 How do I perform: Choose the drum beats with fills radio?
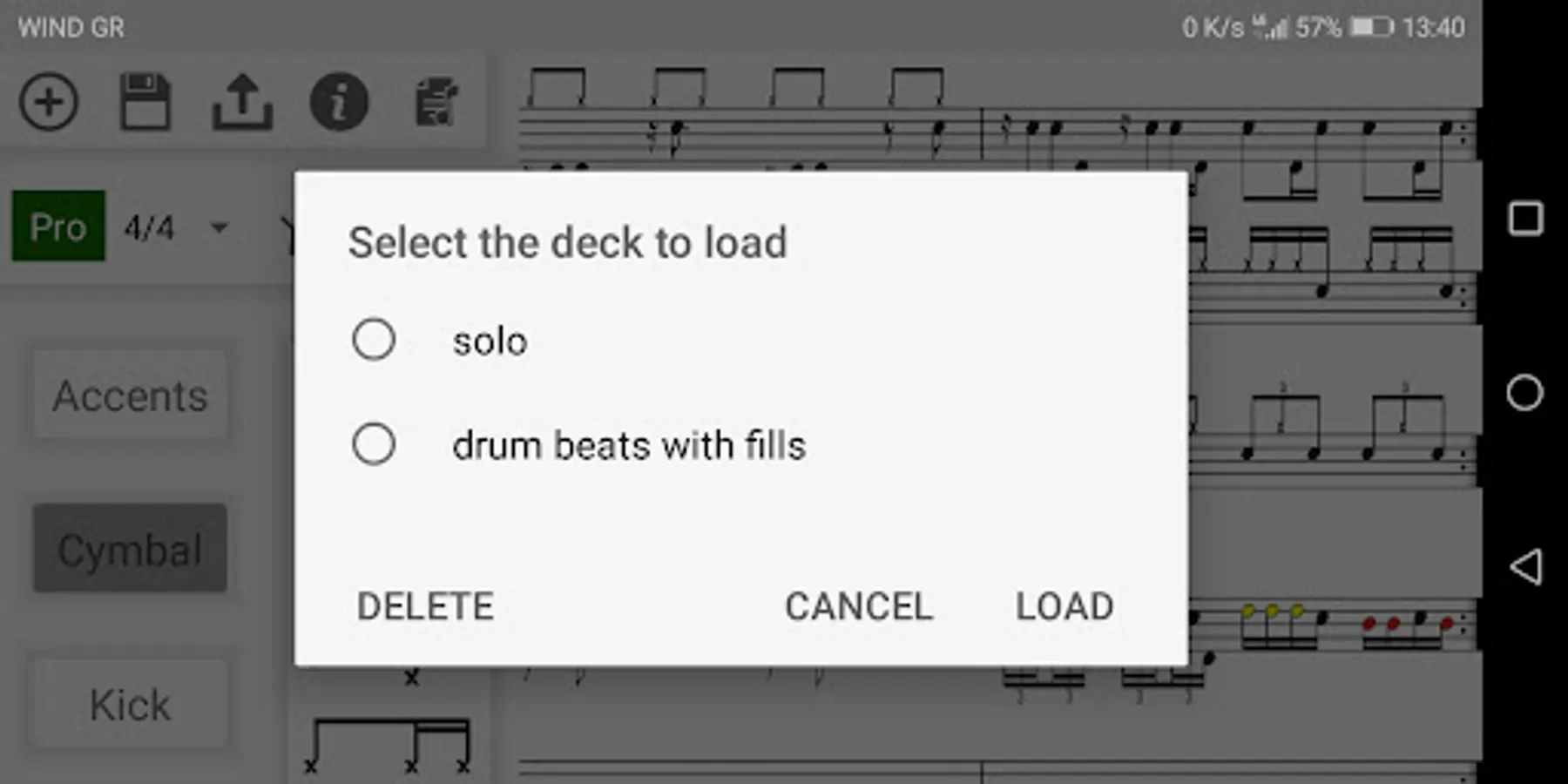coord(374,444)
